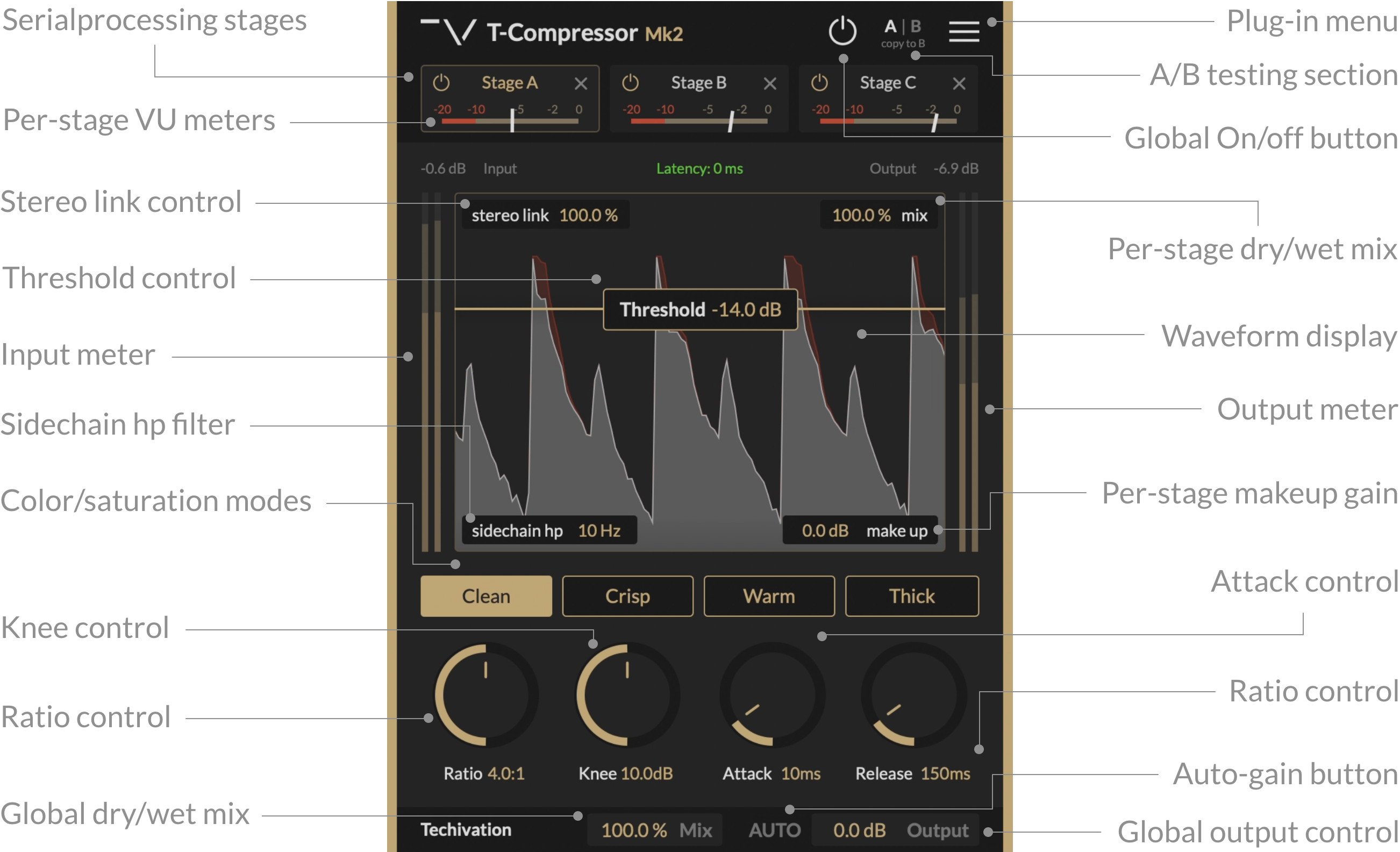This screenshot has height=852, width=1400.
Task: Remove Stage A using its X icon
Action: (x=581, y=83)
